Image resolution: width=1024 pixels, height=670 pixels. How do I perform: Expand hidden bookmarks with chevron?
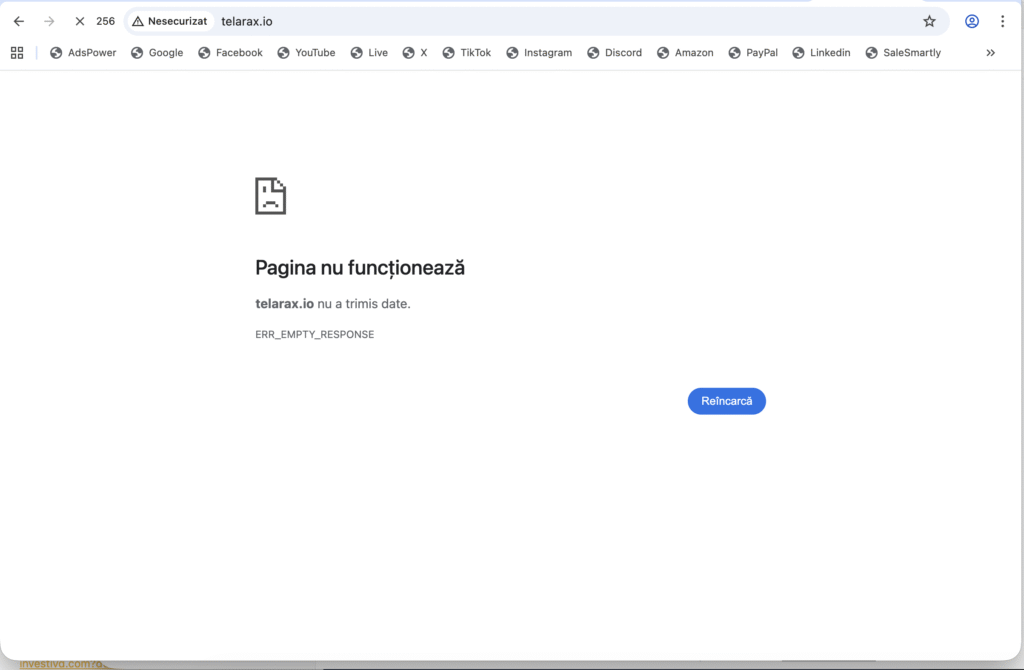point(990,53)
